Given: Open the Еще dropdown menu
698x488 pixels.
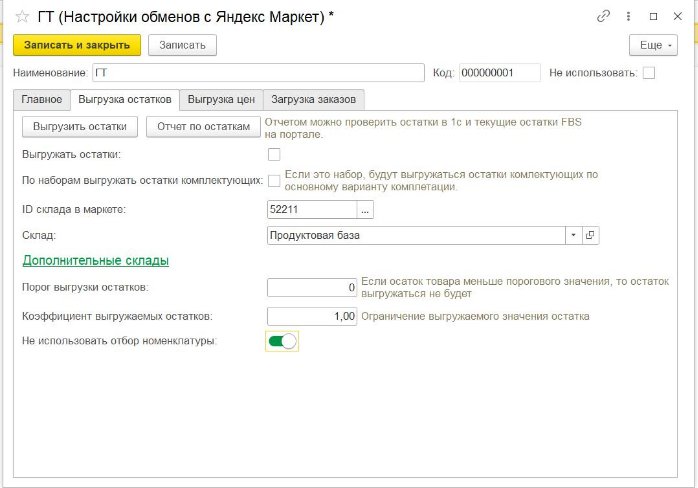Looking at the screenshot, I should pyautogui.click(x=653, y=45).
